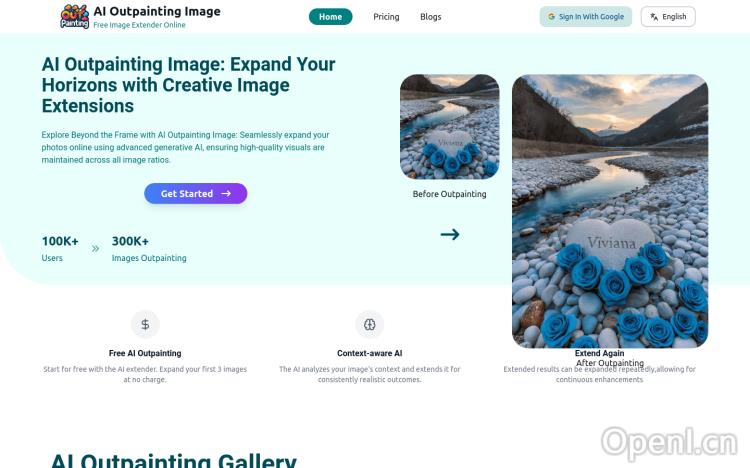
Task: Click the Extend Again feature heading
Action: pyautogui.click(x=599, y=353)
